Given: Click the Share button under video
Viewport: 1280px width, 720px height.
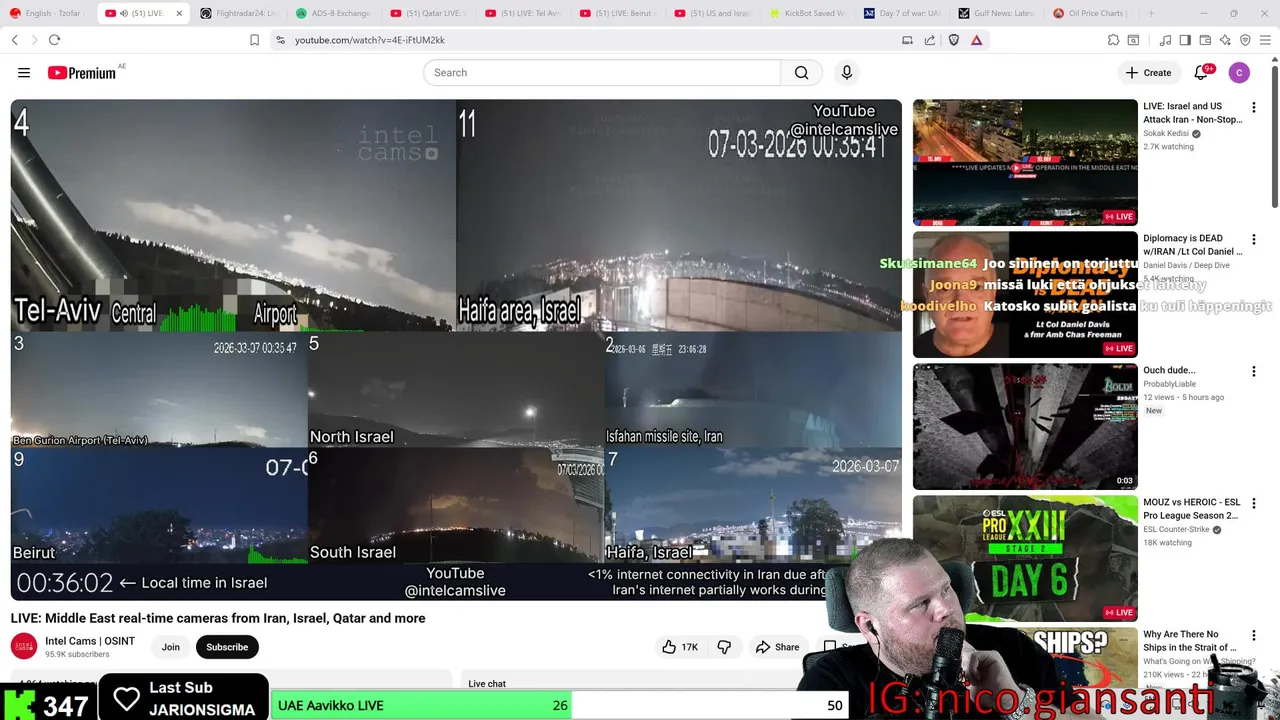Looking at the screenshot, I should tap(777, 647).
